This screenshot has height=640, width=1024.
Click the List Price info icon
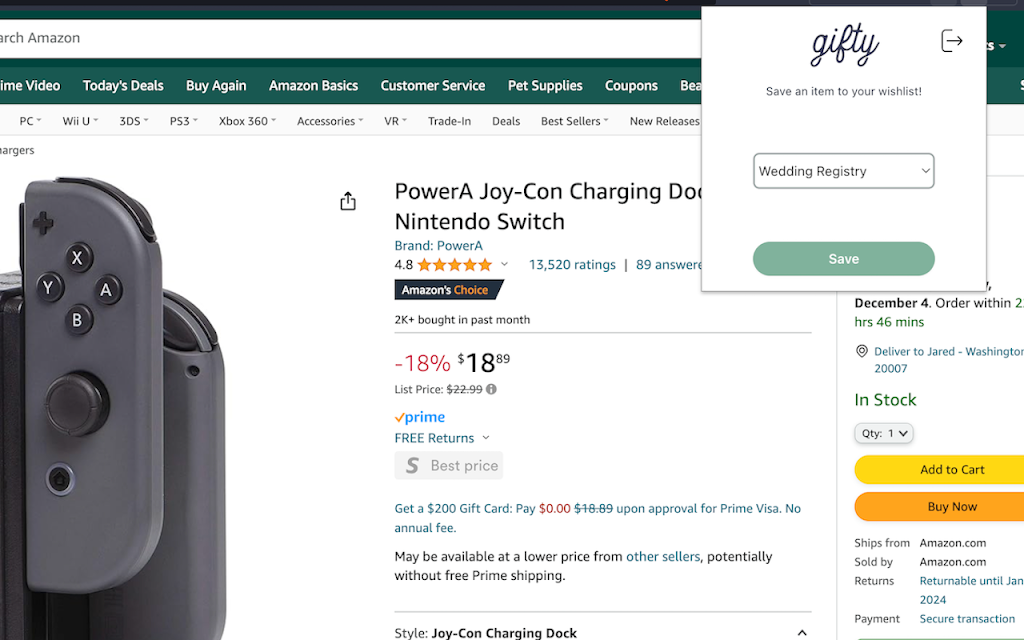click(x=491, y=389)
